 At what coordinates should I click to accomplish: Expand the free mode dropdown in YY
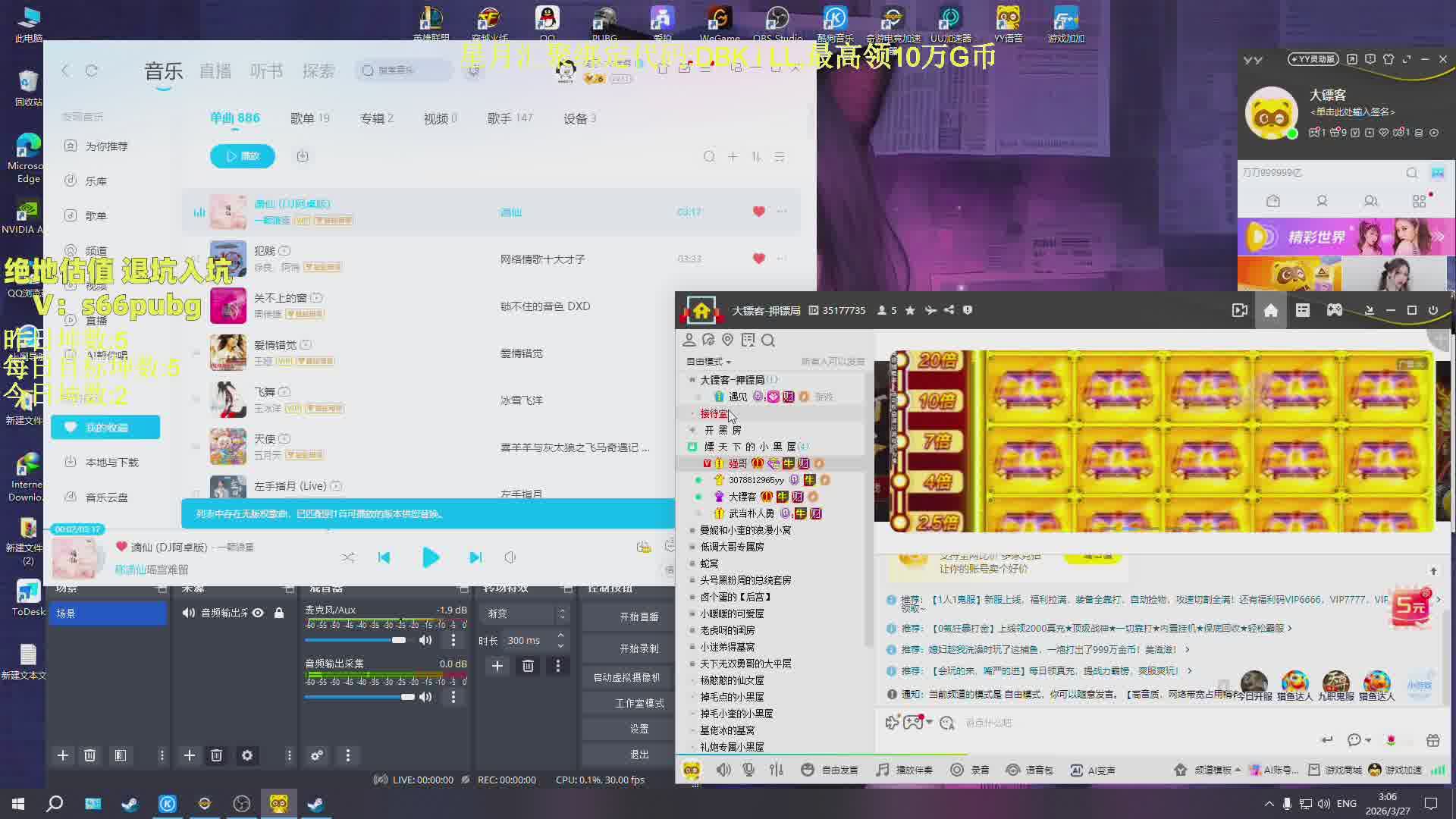pyautogui.click(x=709, y=362)
